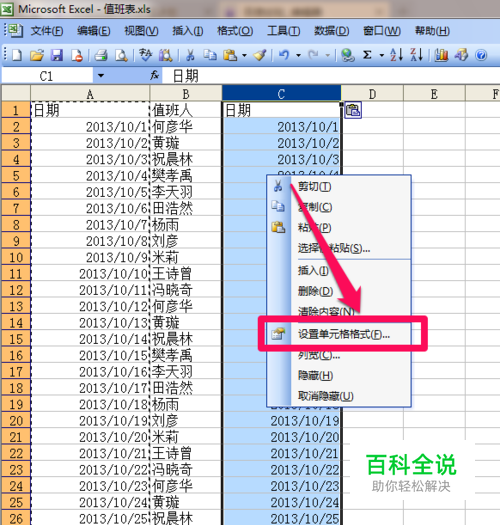This screenshot has height=525, width=500.
Task: Click cell B2 containing 何彦华
Action: (186, 126)
